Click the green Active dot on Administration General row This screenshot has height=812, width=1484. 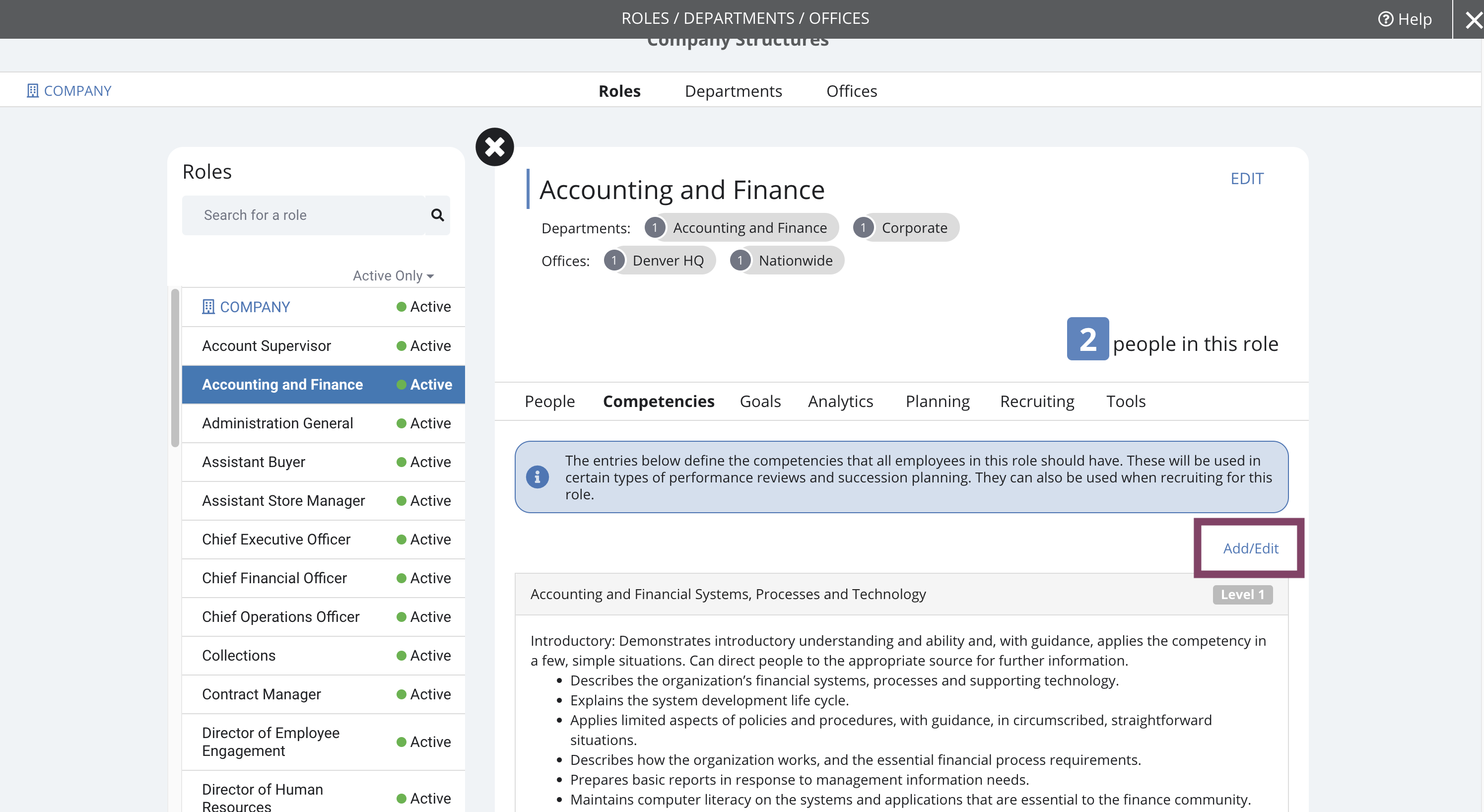click(402, 423)
